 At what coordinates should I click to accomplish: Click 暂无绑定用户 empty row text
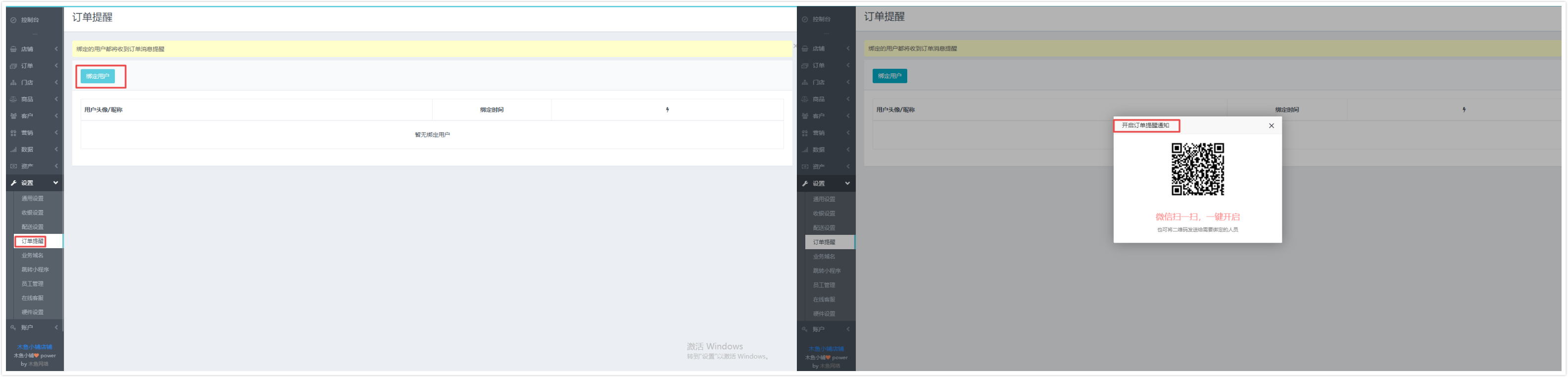tap(432, 135)
